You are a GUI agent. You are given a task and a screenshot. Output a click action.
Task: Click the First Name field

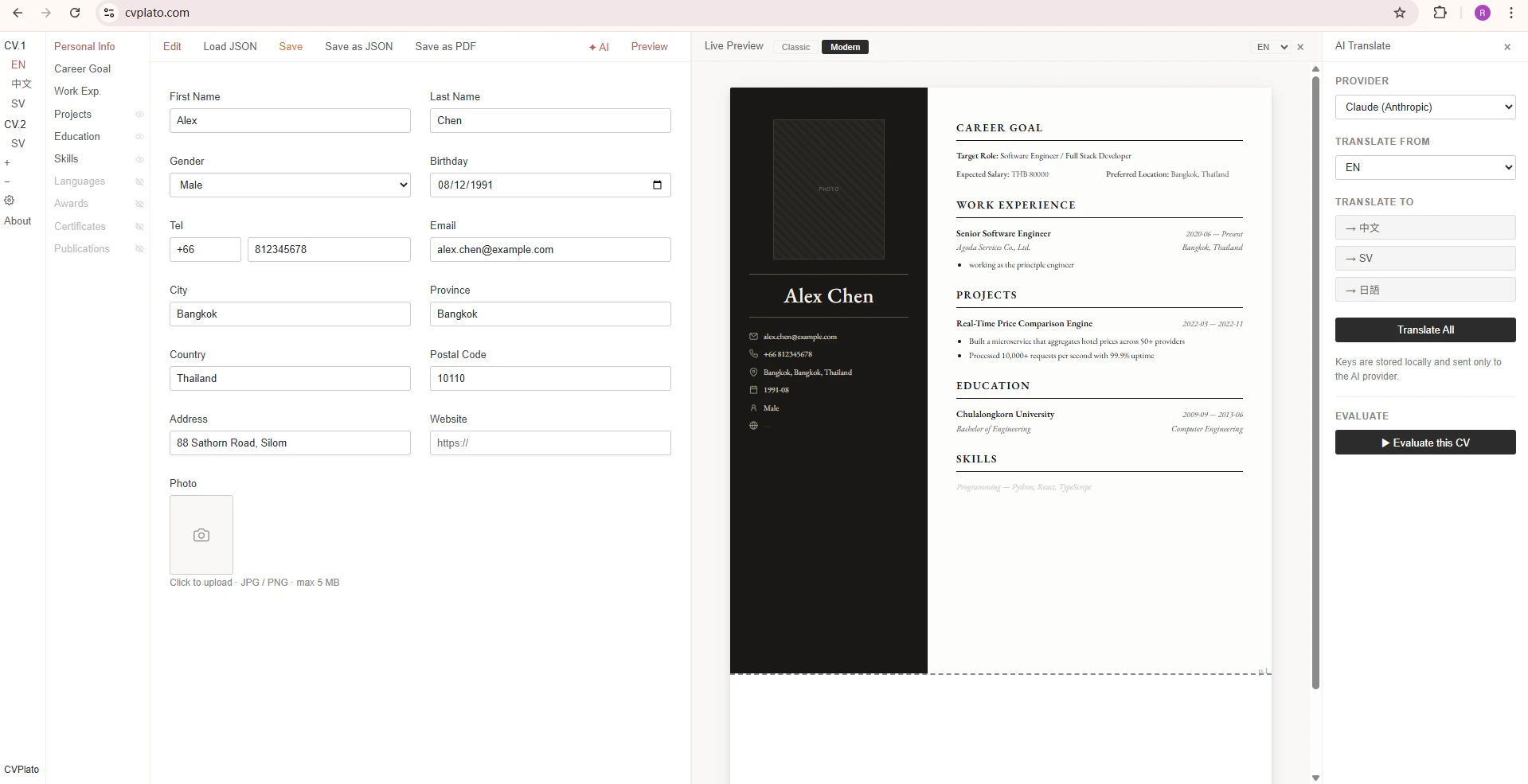[290, 120]
